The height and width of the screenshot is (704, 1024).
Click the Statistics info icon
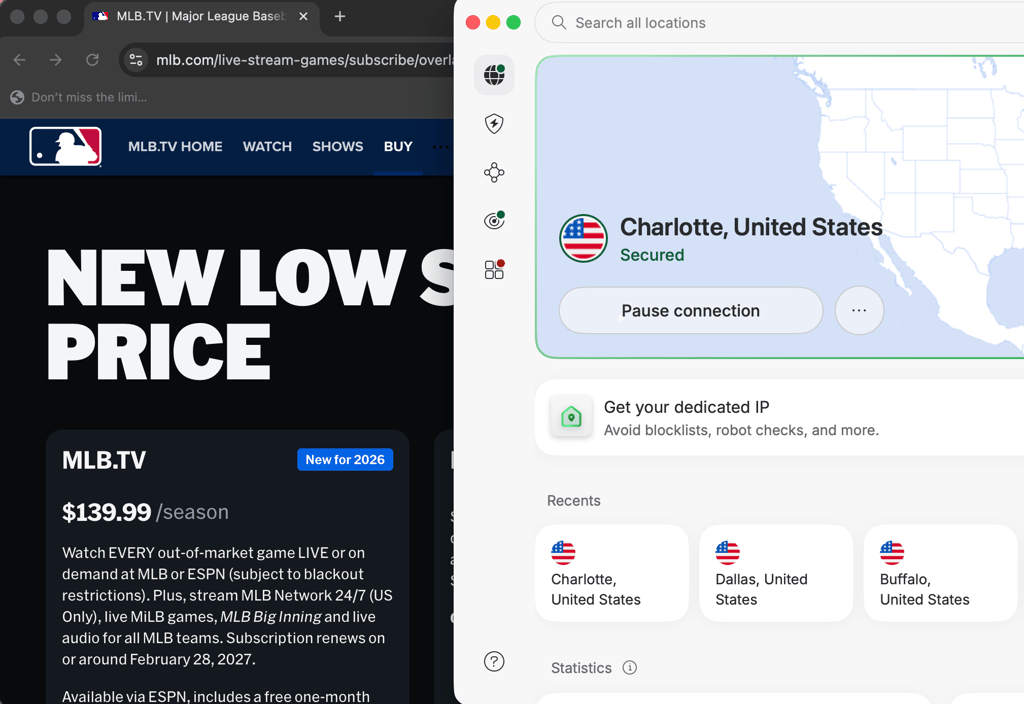[x=630, y=667]
